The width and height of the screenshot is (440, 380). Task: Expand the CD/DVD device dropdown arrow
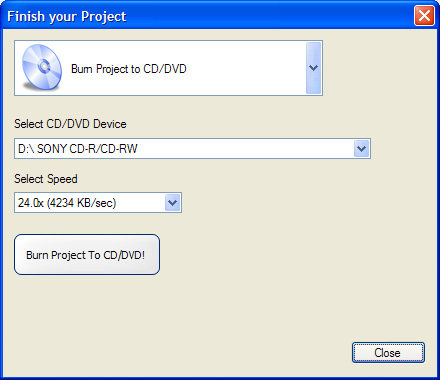click(x=361, y=149)
